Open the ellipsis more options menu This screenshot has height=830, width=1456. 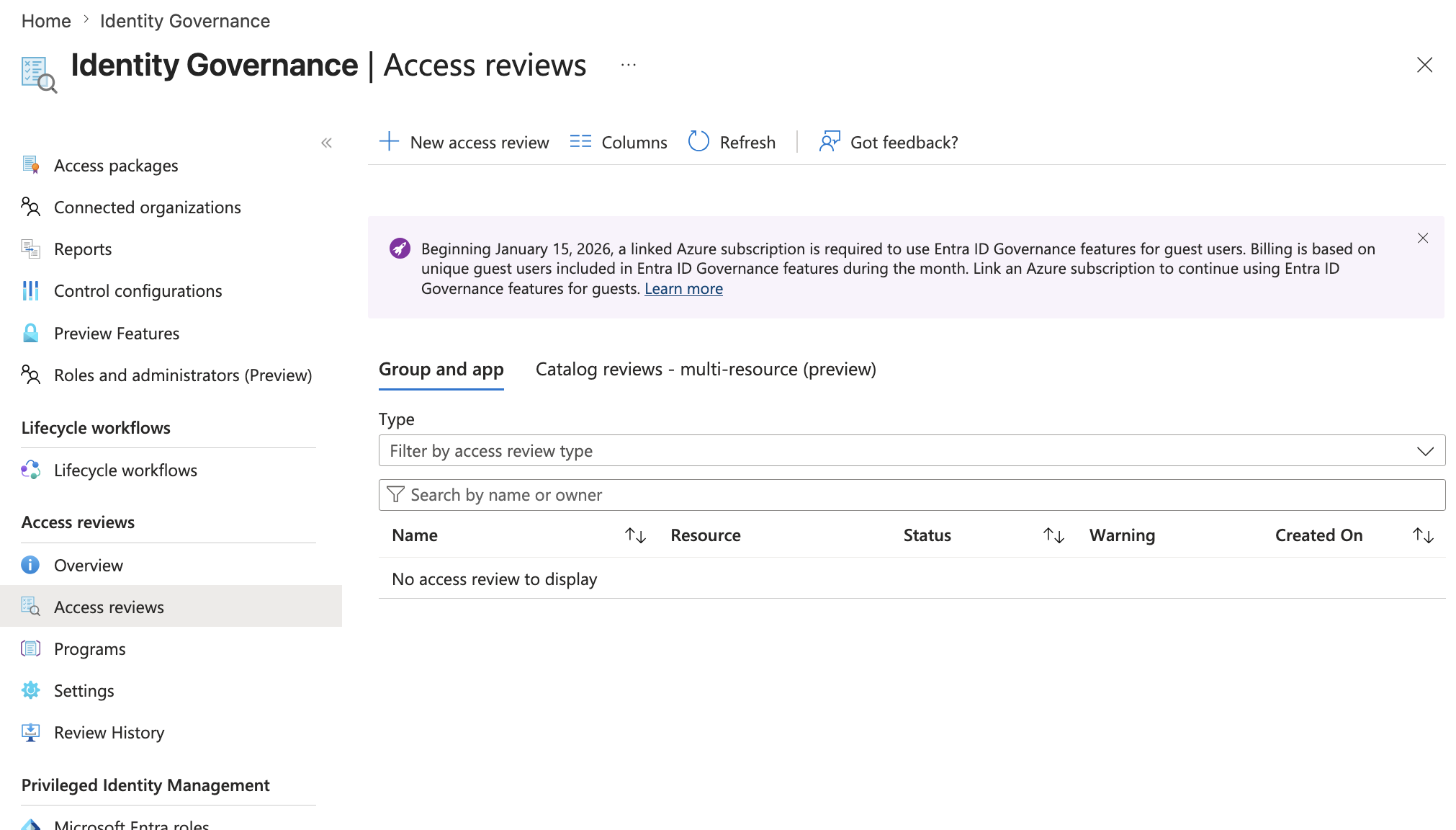click(629, 65)
